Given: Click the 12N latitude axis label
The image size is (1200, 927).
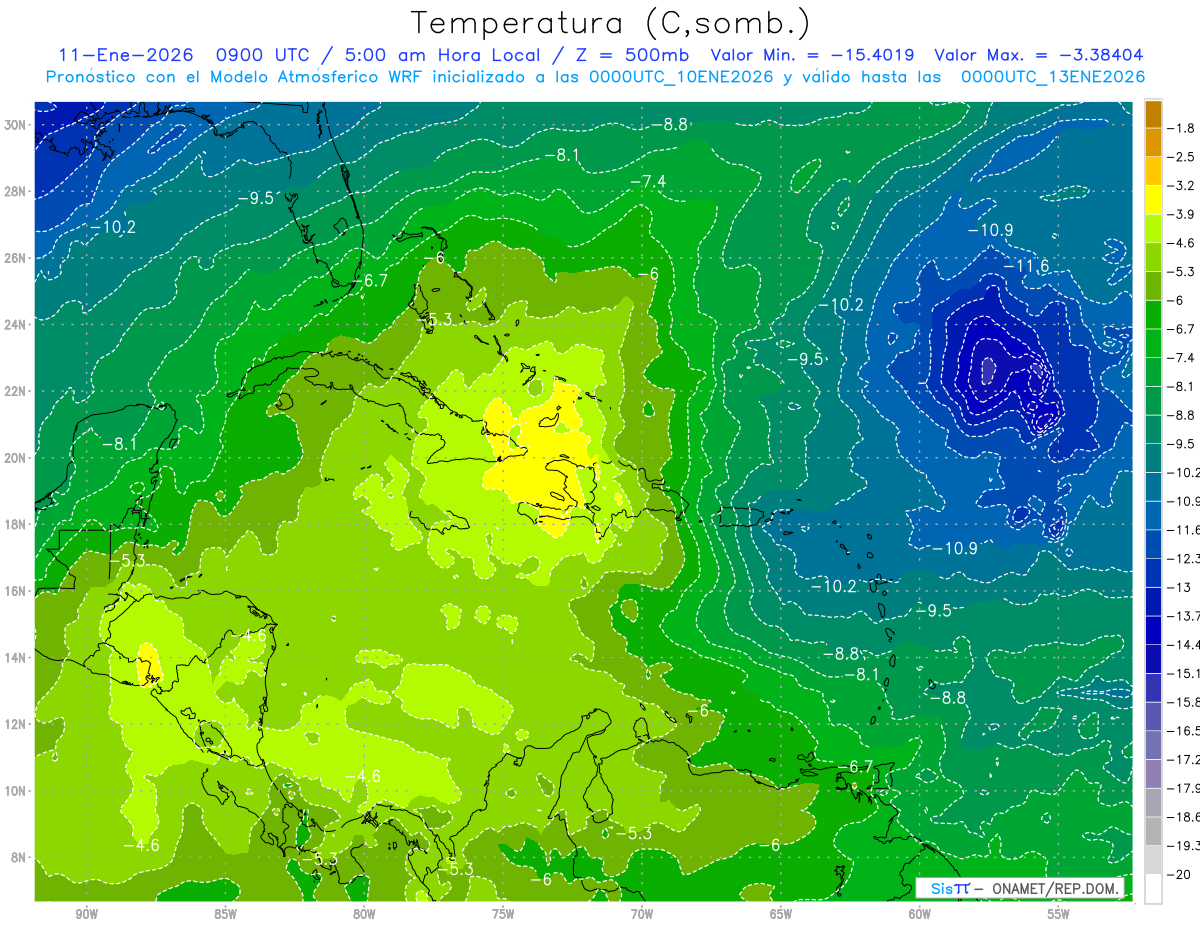Looking at the screenshot, I should click(17, 723).
